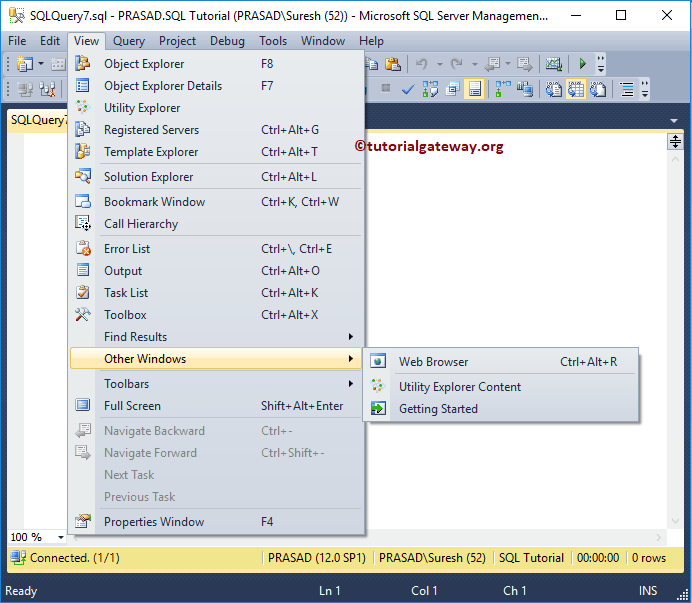Screen dimensions: 692x603
Task: Click the green Start Debugging arrow
Action: [583, 64]
